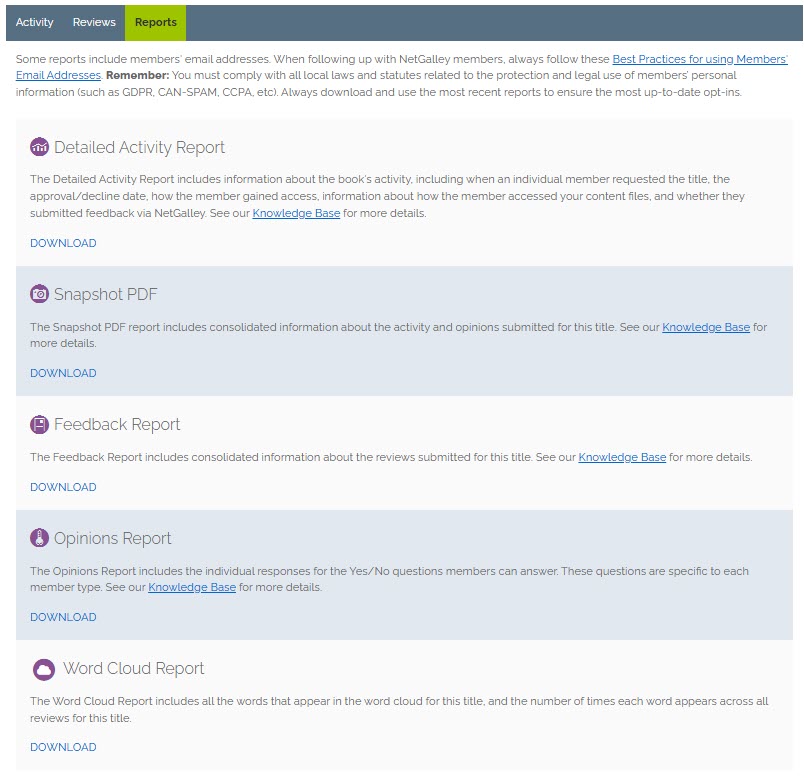The image size is (804, 781).
Task: Select the Reports tab
Action: point(155,22)
